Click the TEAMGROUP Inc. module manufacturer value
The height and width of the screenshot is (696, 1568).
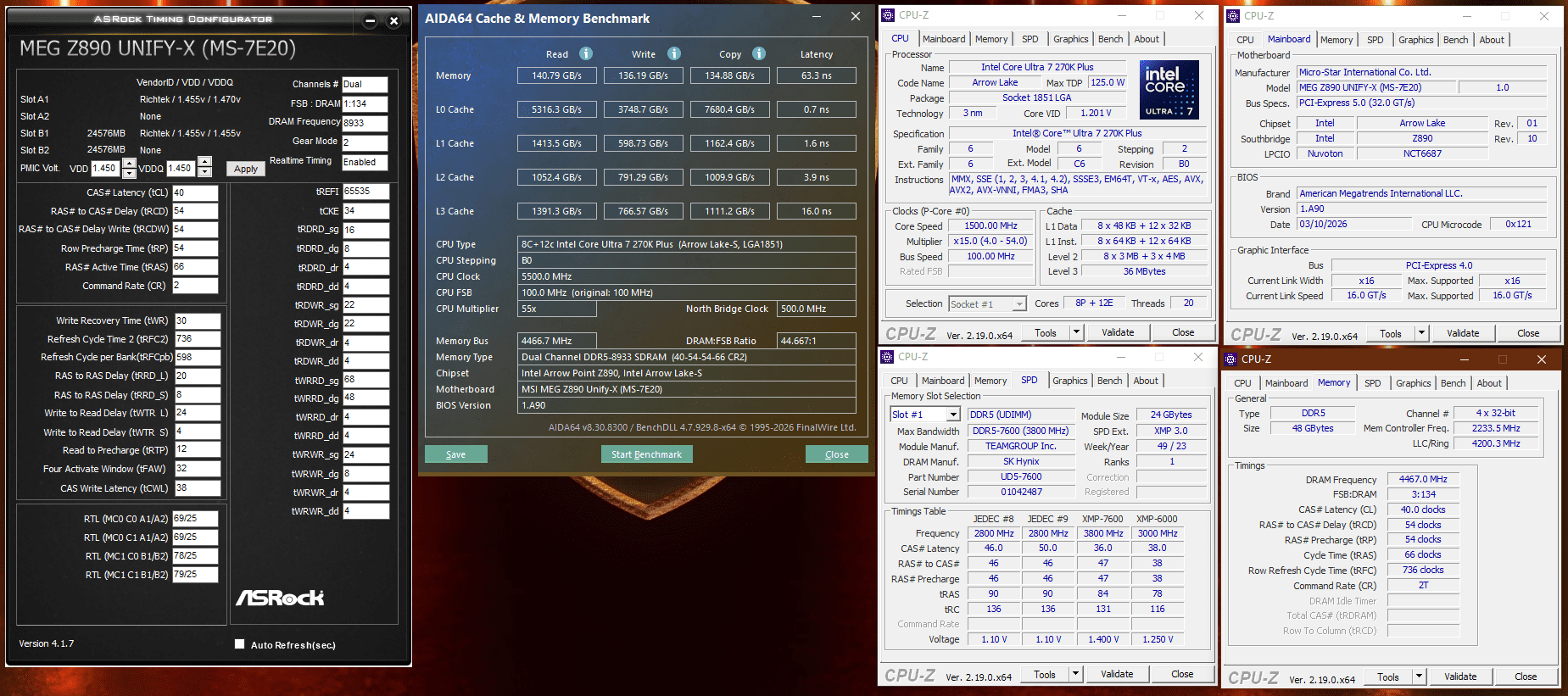point(1021,446)
